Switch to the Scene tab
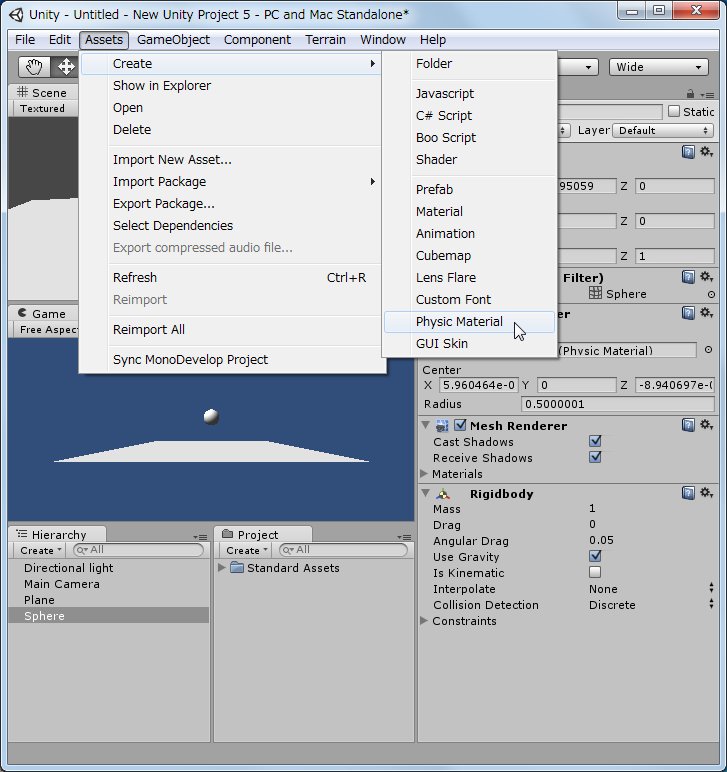Image resolution: width=727 pixels, height=772 pixels. (x=42, y=93)
